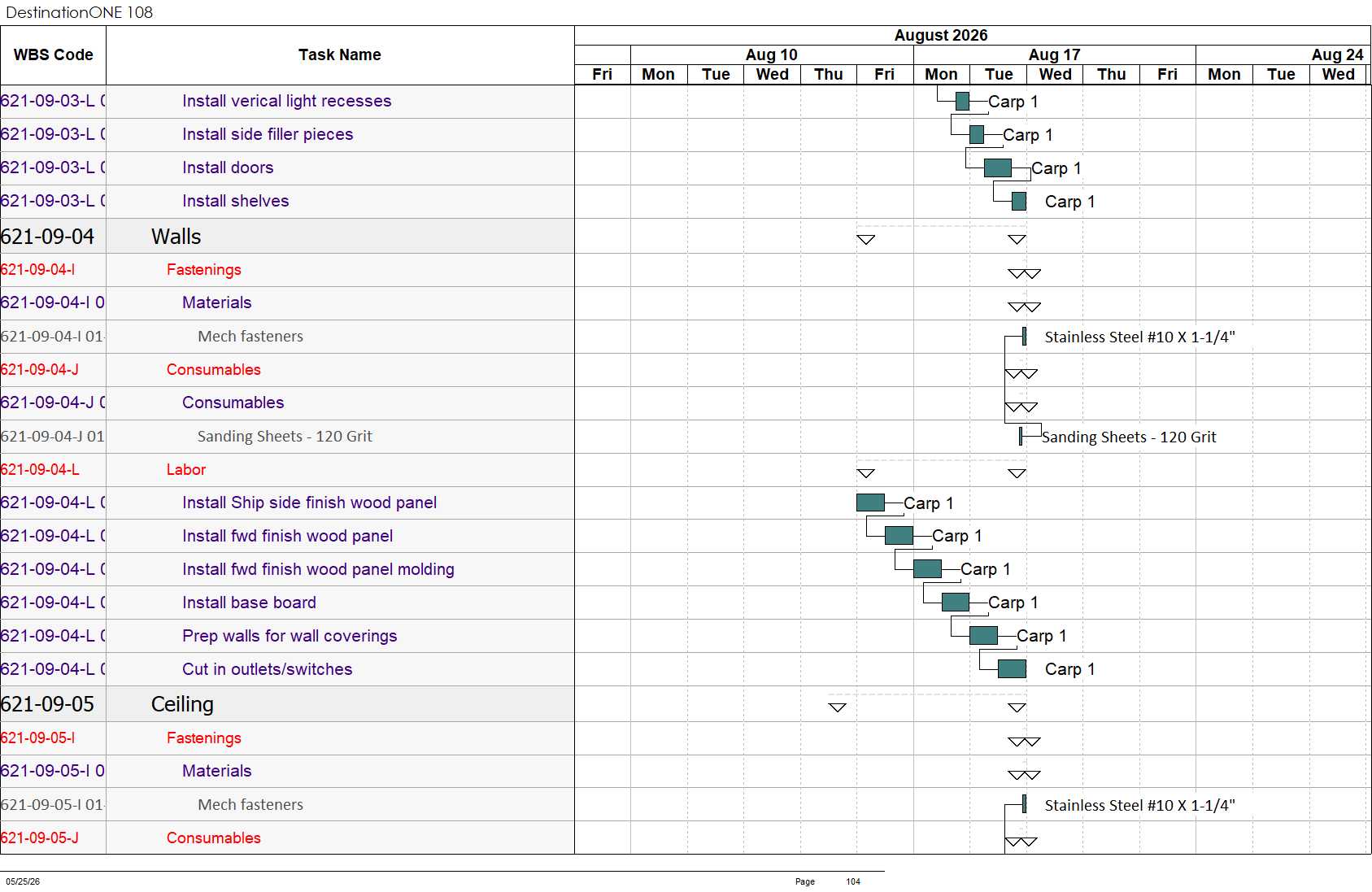Select the Install shelves task bar

click(x=1019, y=201)
